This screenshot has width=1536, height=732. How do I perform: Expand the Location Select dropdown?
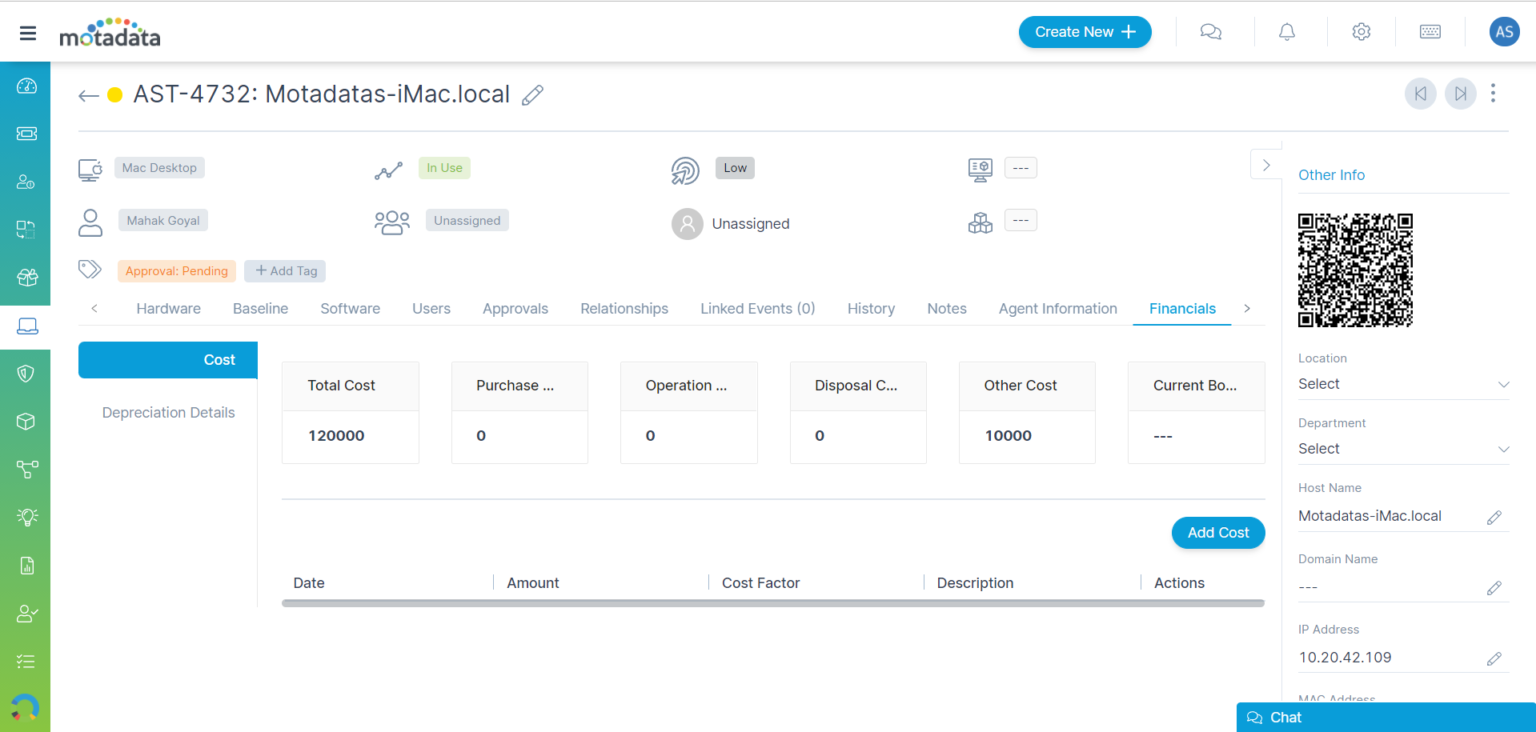pos(1403,384)
